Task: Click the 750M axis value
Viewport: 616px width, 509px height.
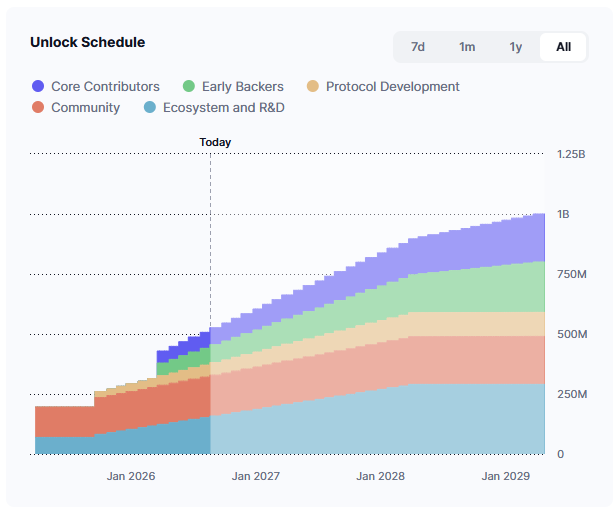Action: [x=572, y=275]
